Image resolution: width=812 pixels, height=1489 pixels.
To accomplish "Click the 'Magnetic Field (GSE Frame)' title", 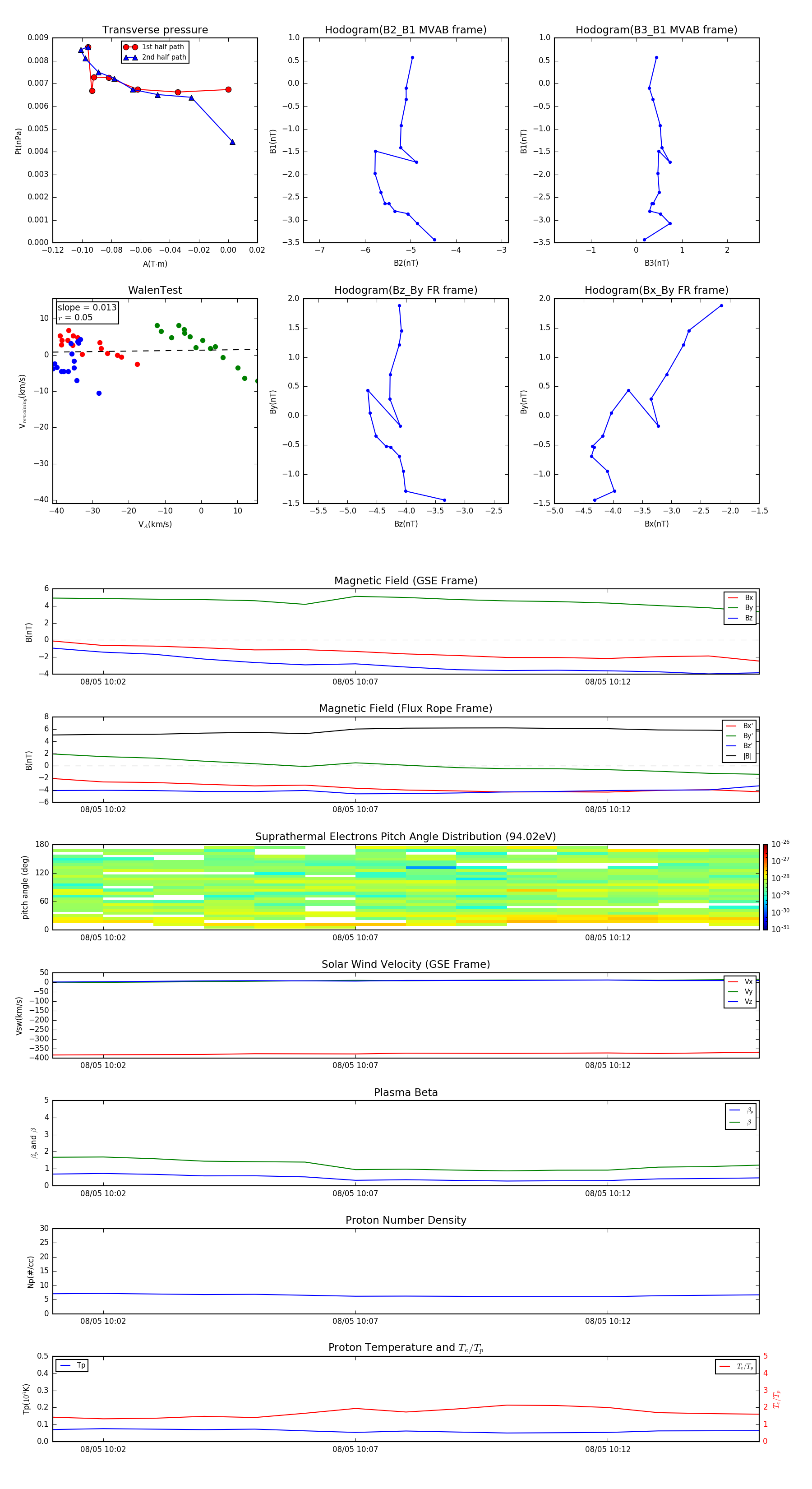I will point(406,581).
